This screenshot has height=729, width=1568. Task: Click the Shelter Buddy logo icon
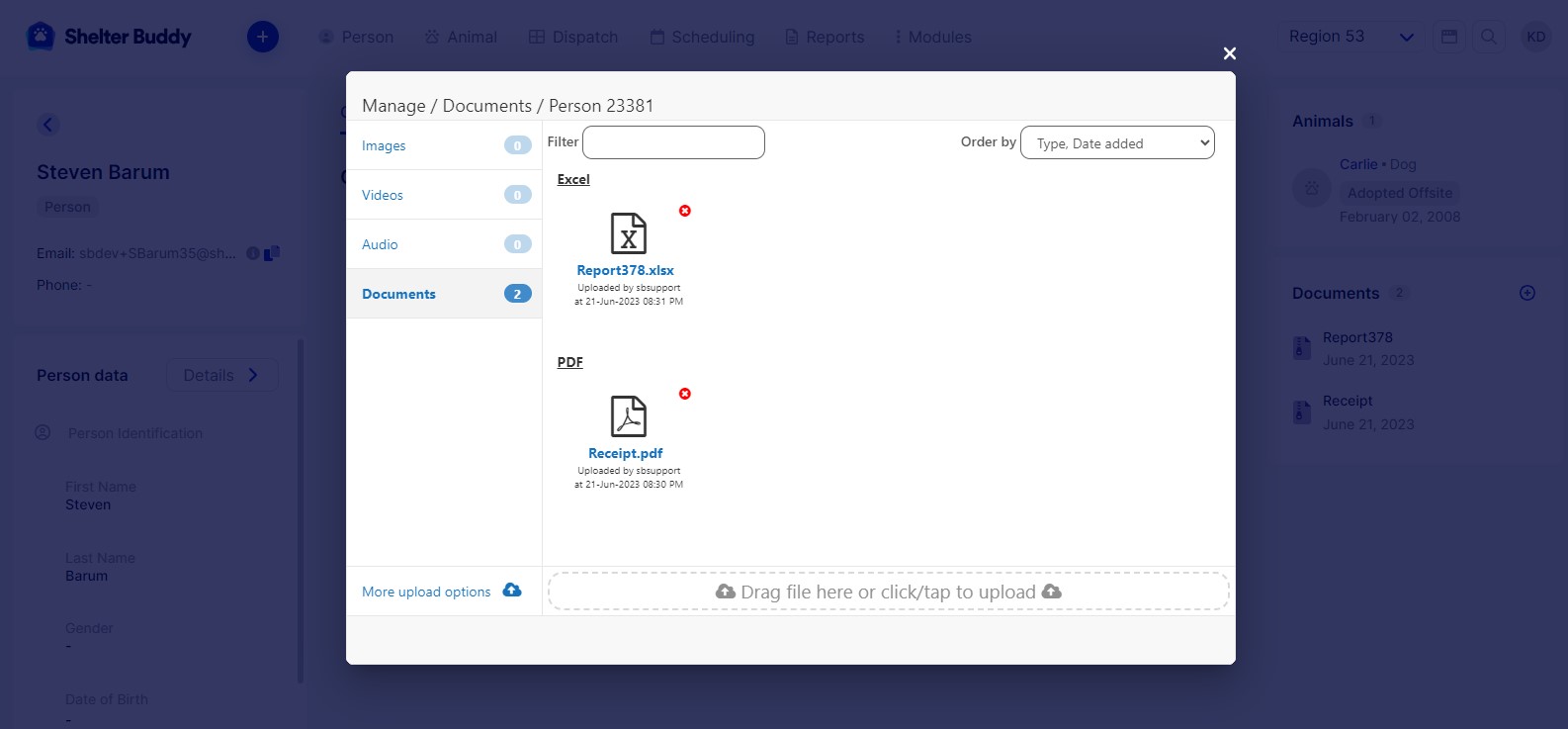(x=41, y=37)
